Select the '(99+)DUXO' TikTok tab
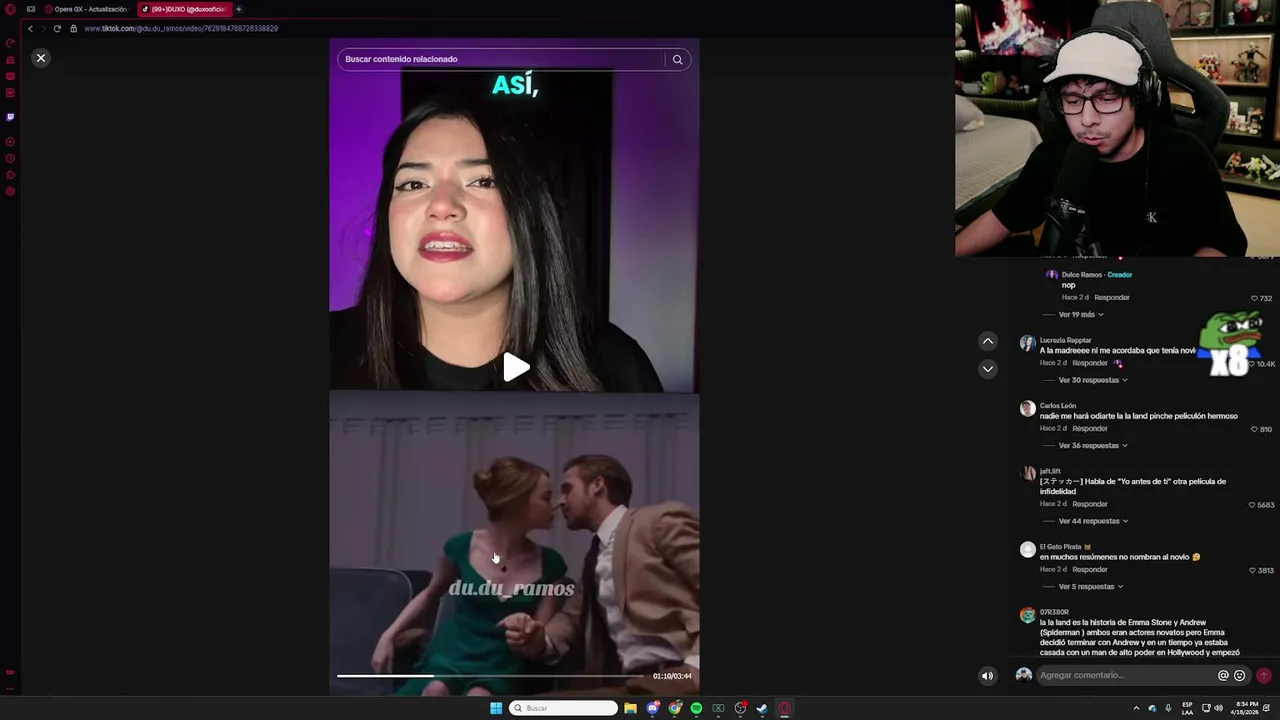1280x720 pixels. (183, 9)
